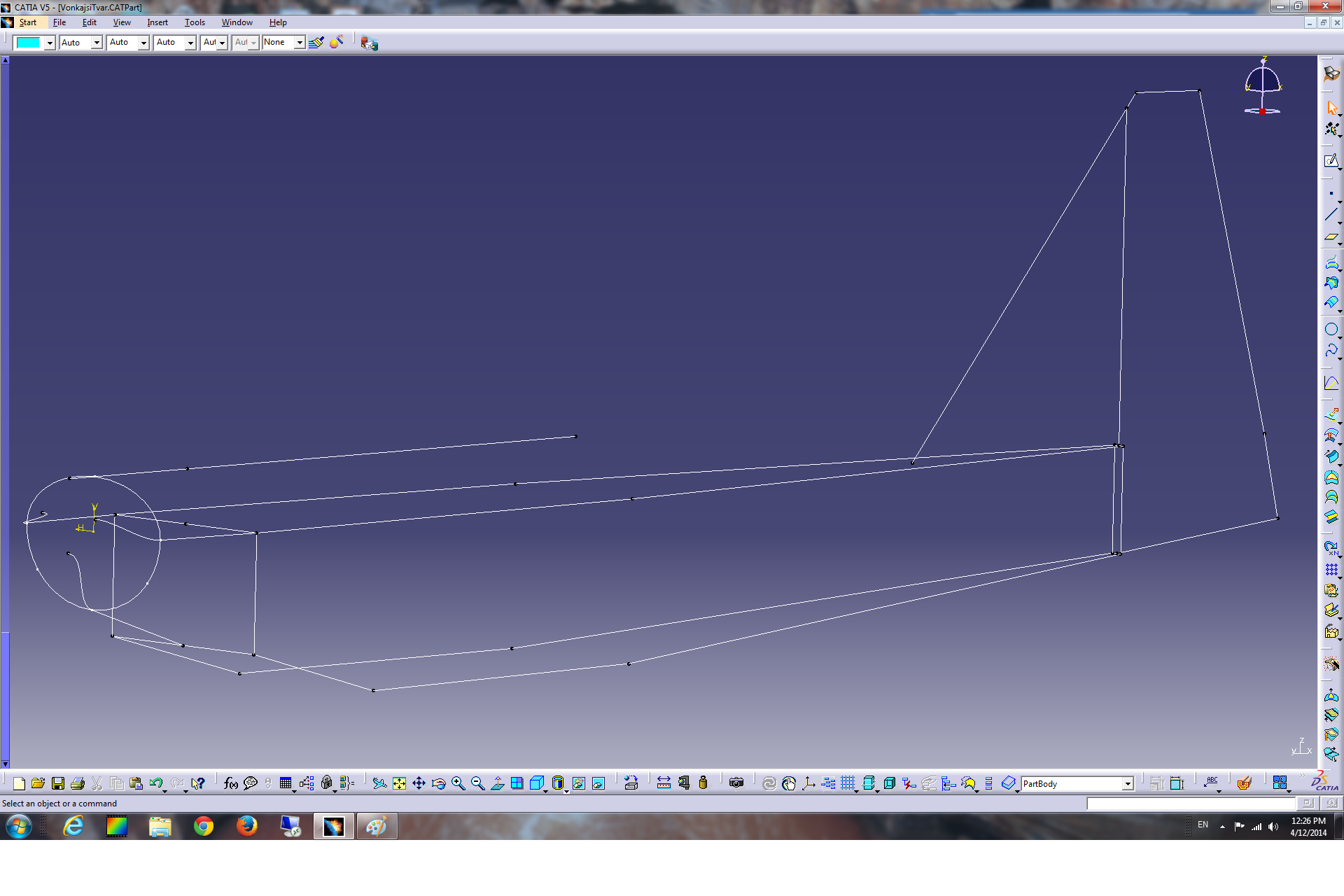Viewport: 1344px width, 896px height.
Task: Toggle the grid display icon
Action: (848, 783)
